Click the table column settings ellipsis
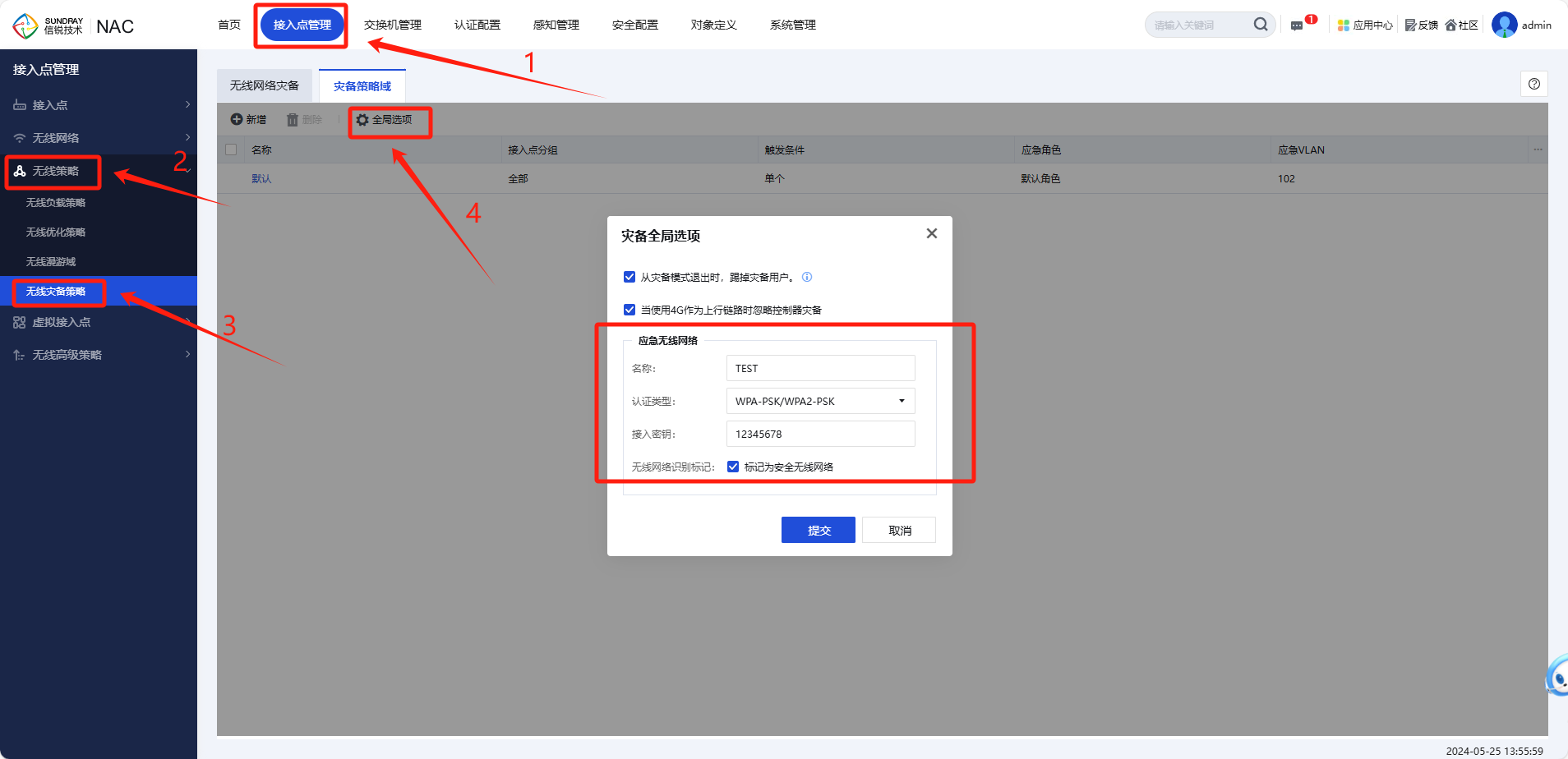This screenshot has height=759, width=1568. coord(1538,149)
